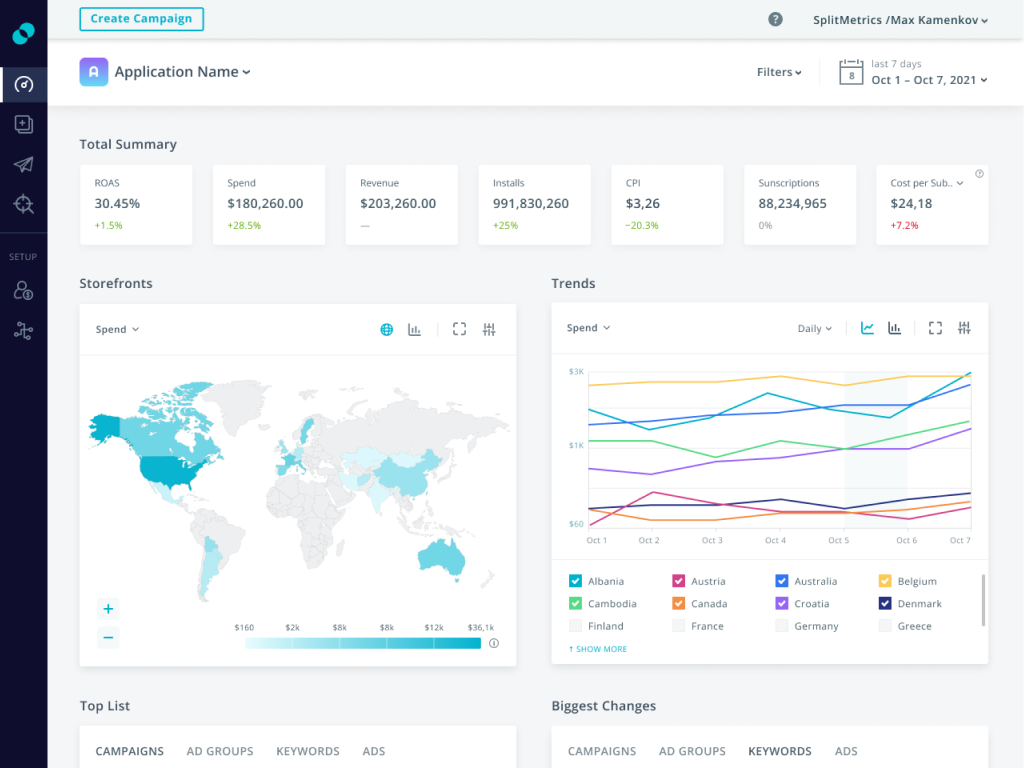Click the Create Campaign button

pyautogui.click(x=141, y=18)
